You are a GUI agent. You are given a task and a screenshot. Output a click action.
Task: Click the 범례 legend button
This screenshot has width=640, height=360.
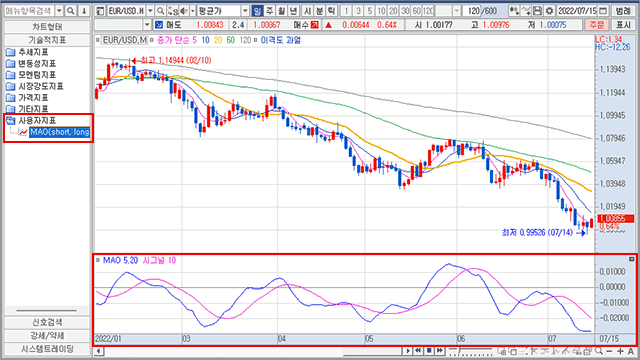tap(623, 11)
